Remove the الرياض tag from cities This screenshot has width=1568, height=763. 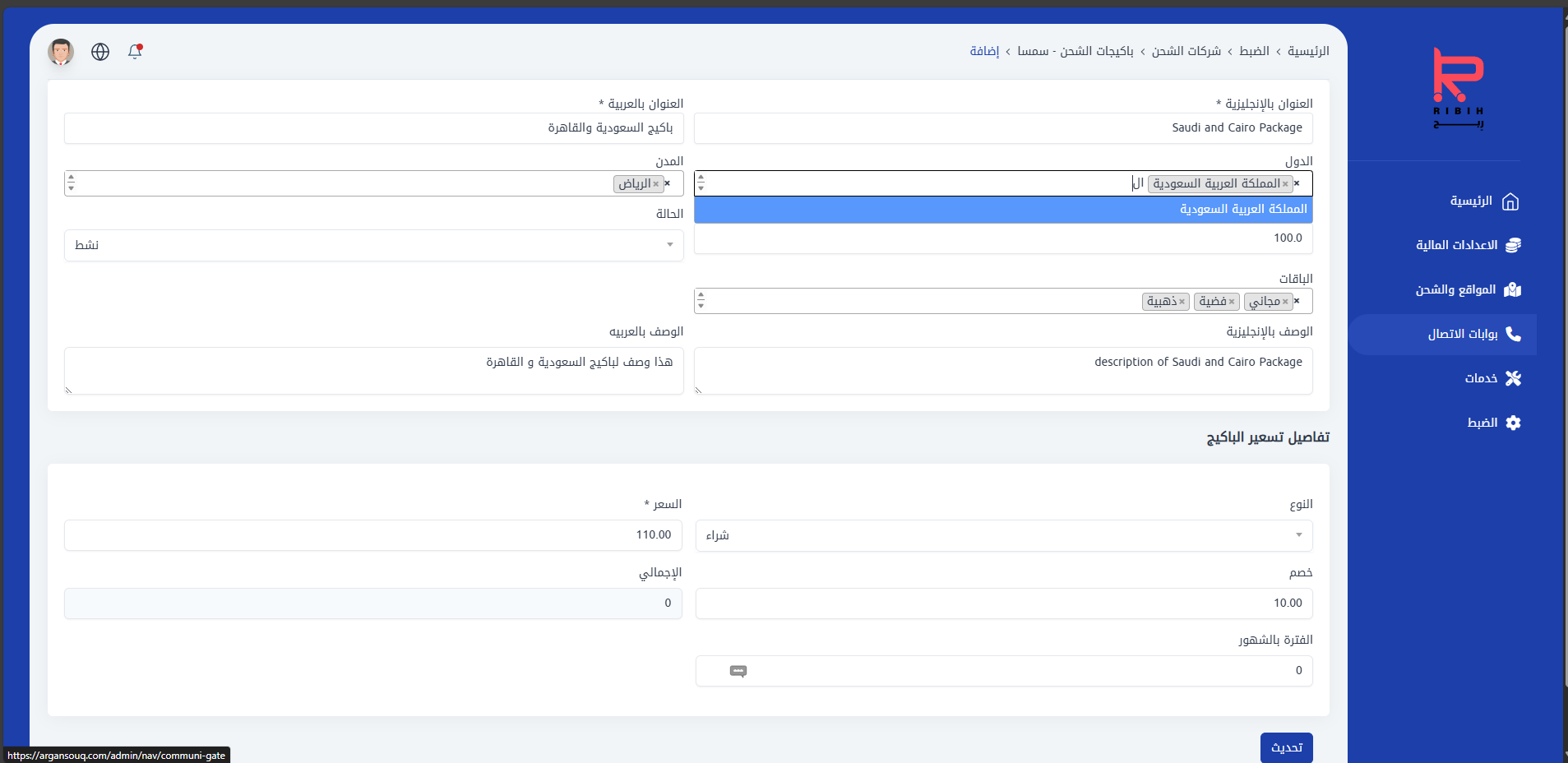tap(655, 184)
